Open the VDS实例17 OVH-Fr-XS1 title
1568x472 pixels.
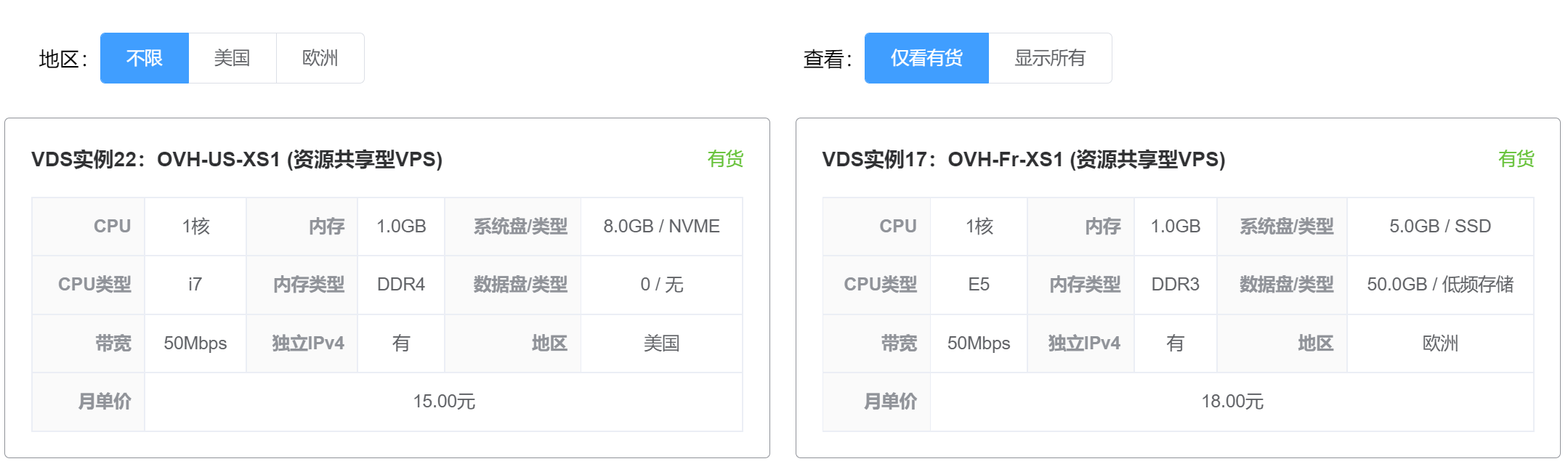[1024, 159]
